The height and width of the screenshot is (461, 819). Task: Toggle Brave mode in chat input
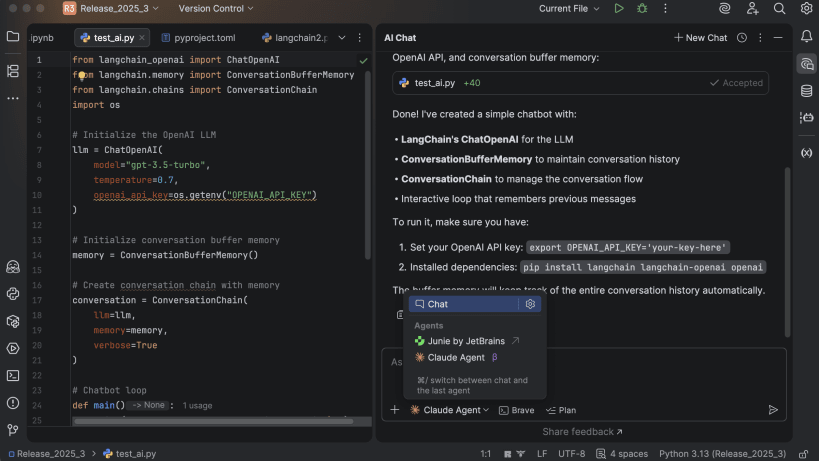coord(517,410)
